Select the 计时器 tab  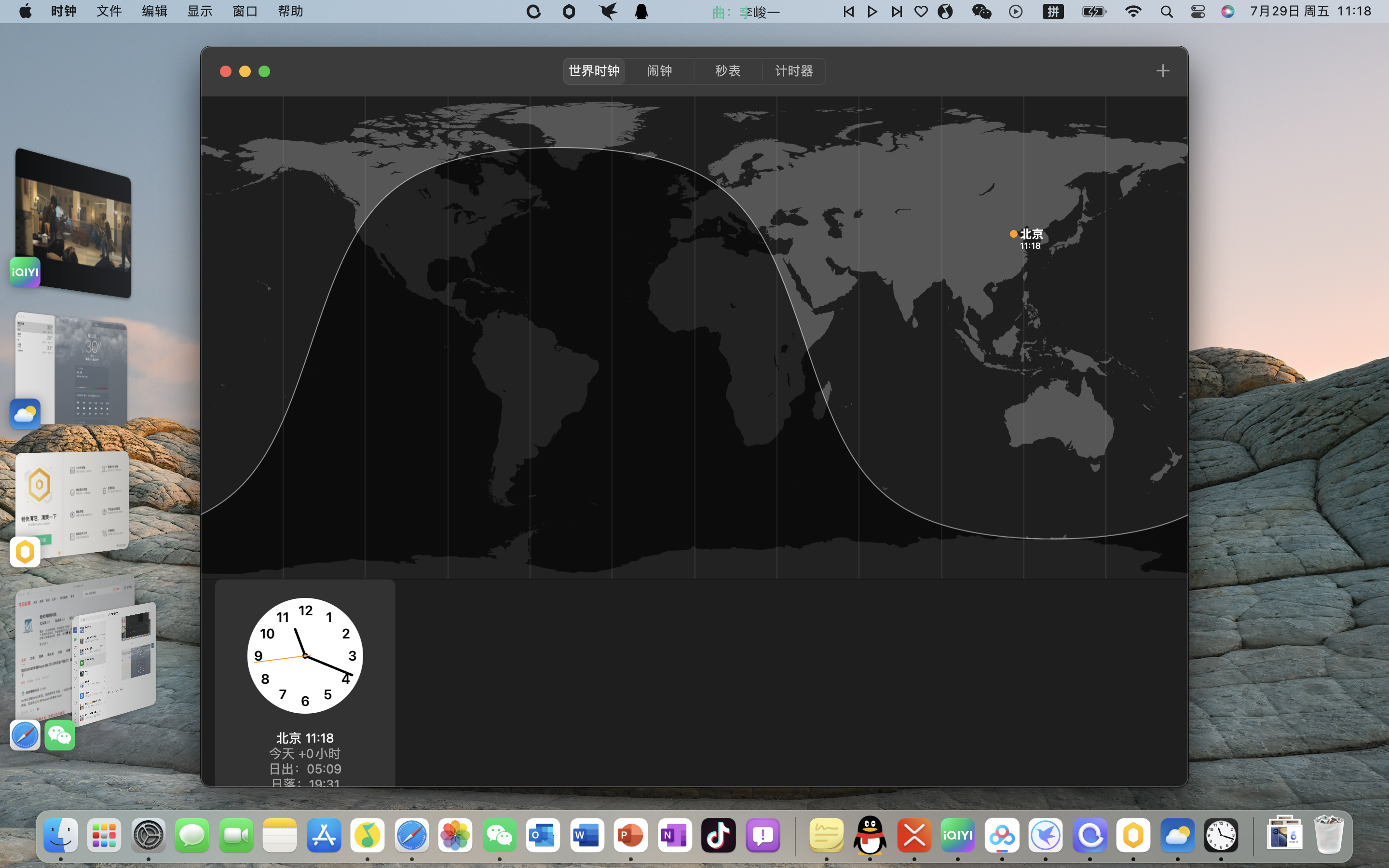pyautogui.click(x=794, y=70)
